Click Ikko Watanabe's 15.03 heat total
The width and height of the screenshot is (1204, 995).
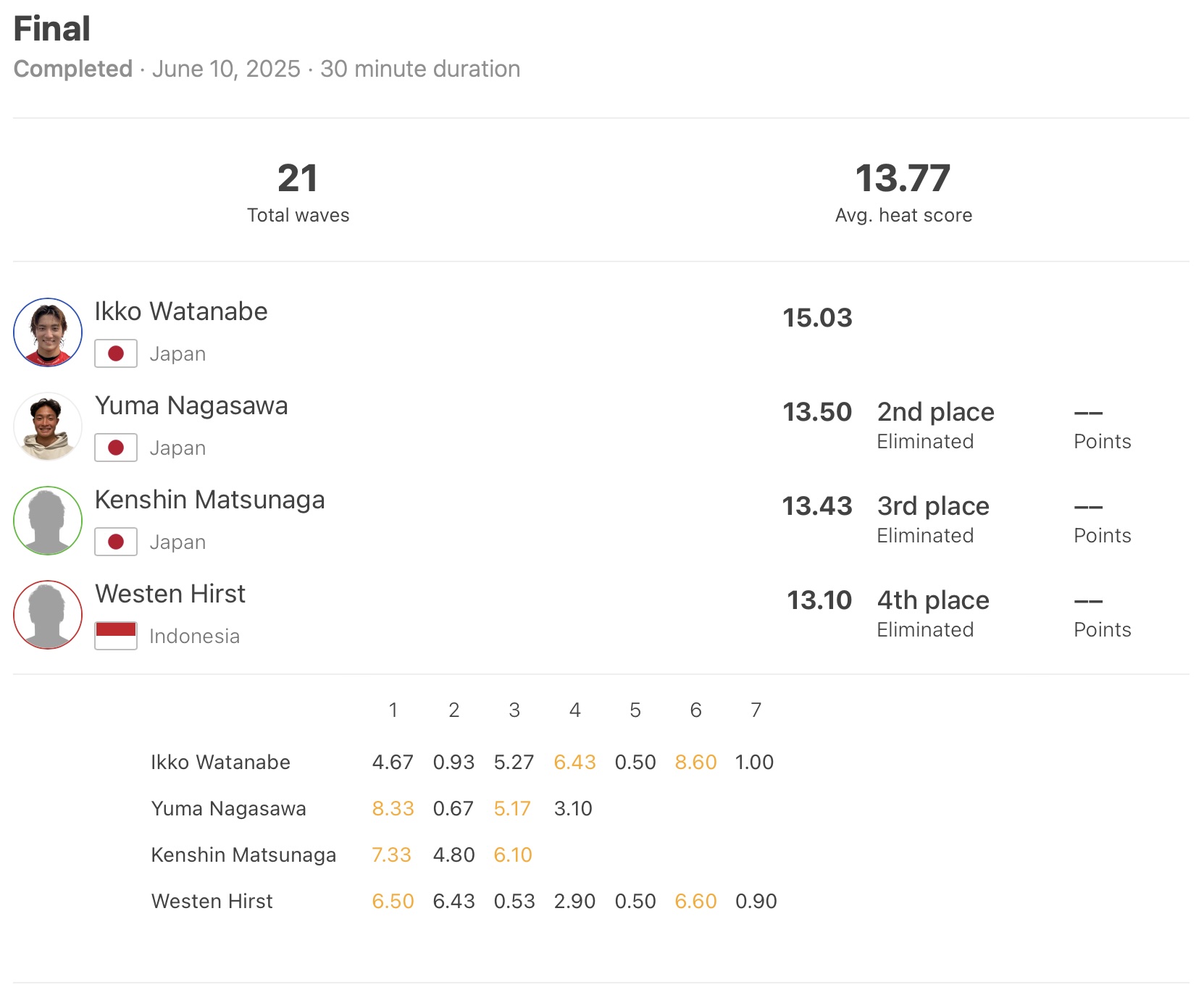817,318
